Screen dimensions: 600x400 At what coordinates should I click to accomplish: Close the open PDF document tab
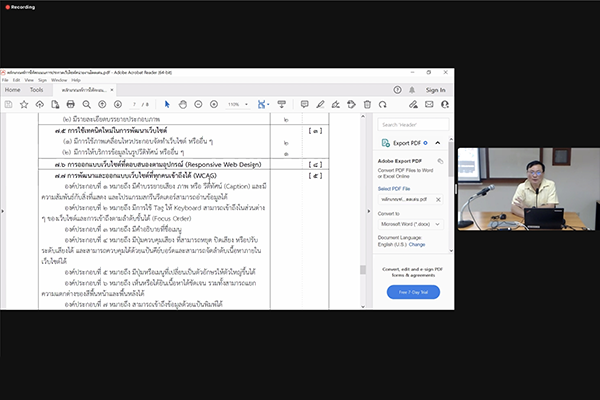pos(112,90)
